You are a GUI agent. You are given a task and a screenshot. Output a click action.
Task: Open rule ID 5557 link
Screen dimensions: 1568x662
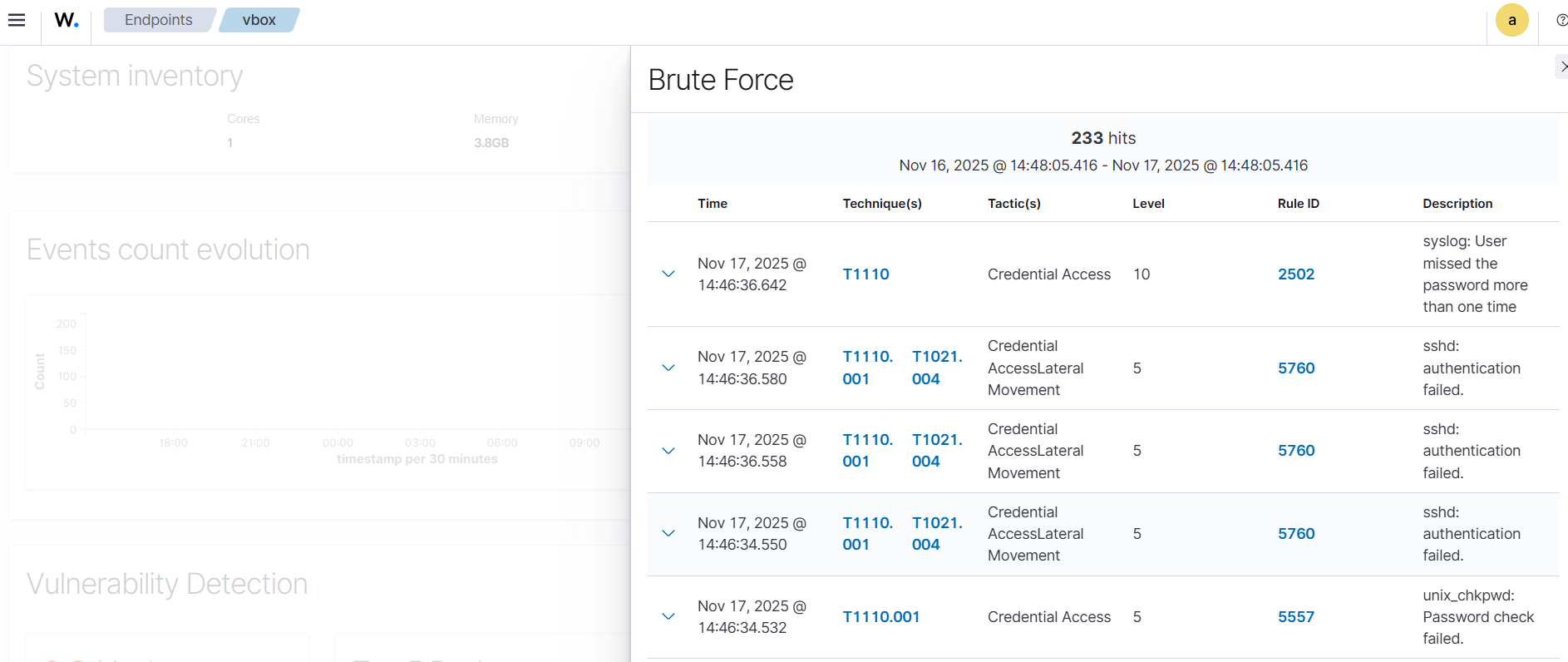tap(1295, 617)
